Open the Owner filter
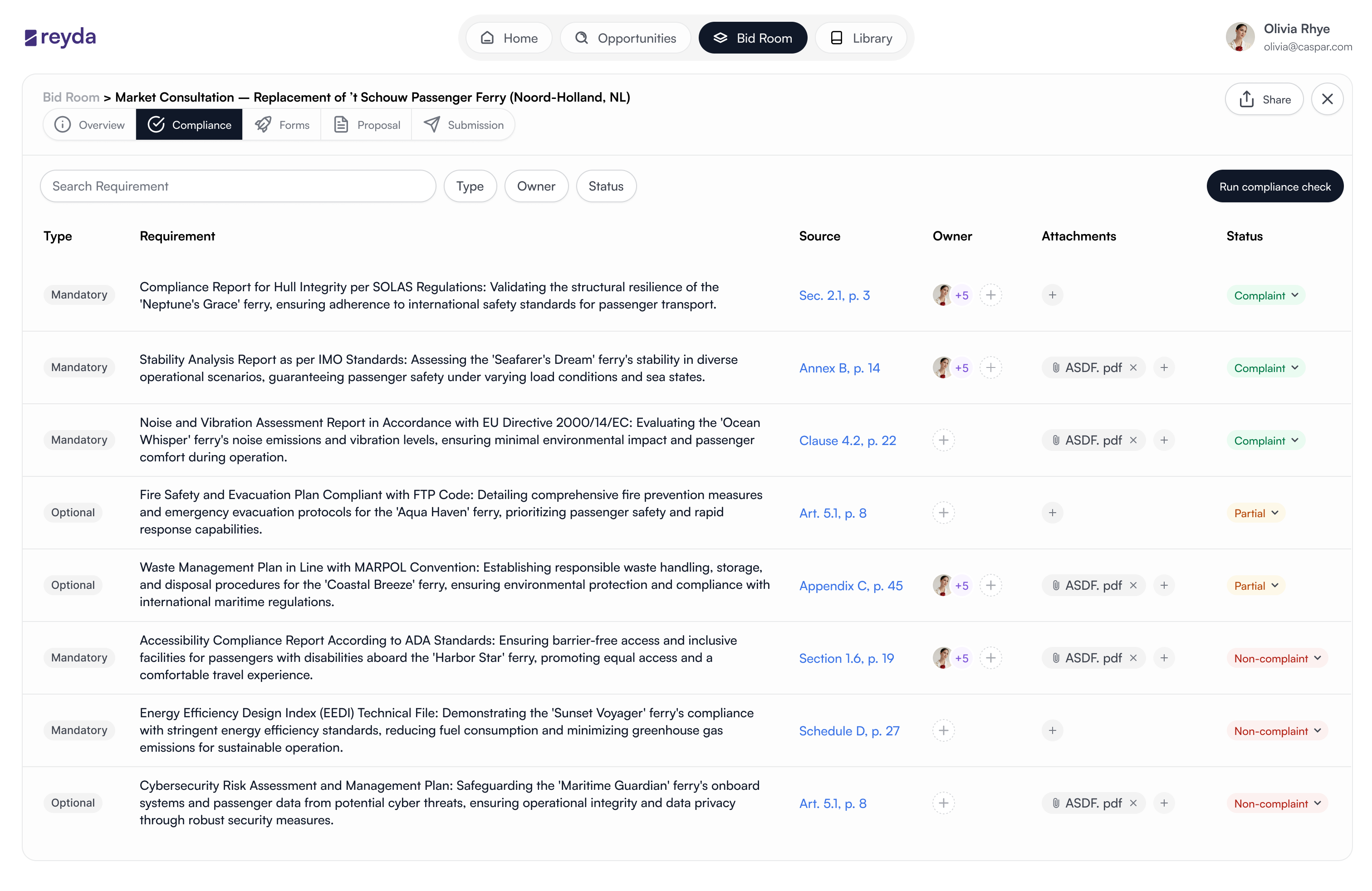Image resolution: width=1372 pixels, height=891 pixels. pyautogui.click(x=536, y=186)
